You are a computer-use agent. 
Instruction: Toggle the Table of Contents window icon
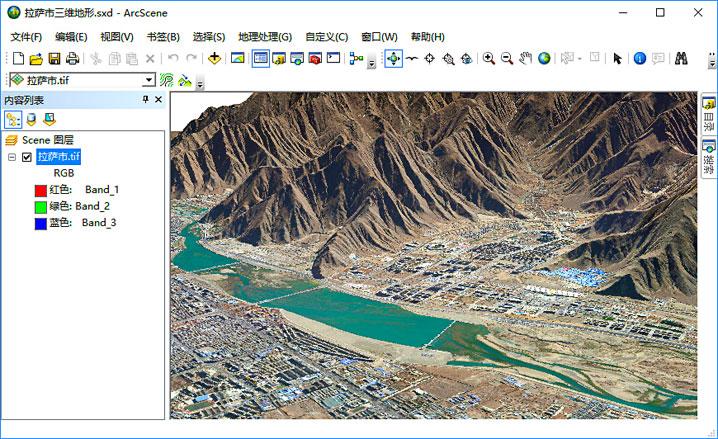click(261, 58)
